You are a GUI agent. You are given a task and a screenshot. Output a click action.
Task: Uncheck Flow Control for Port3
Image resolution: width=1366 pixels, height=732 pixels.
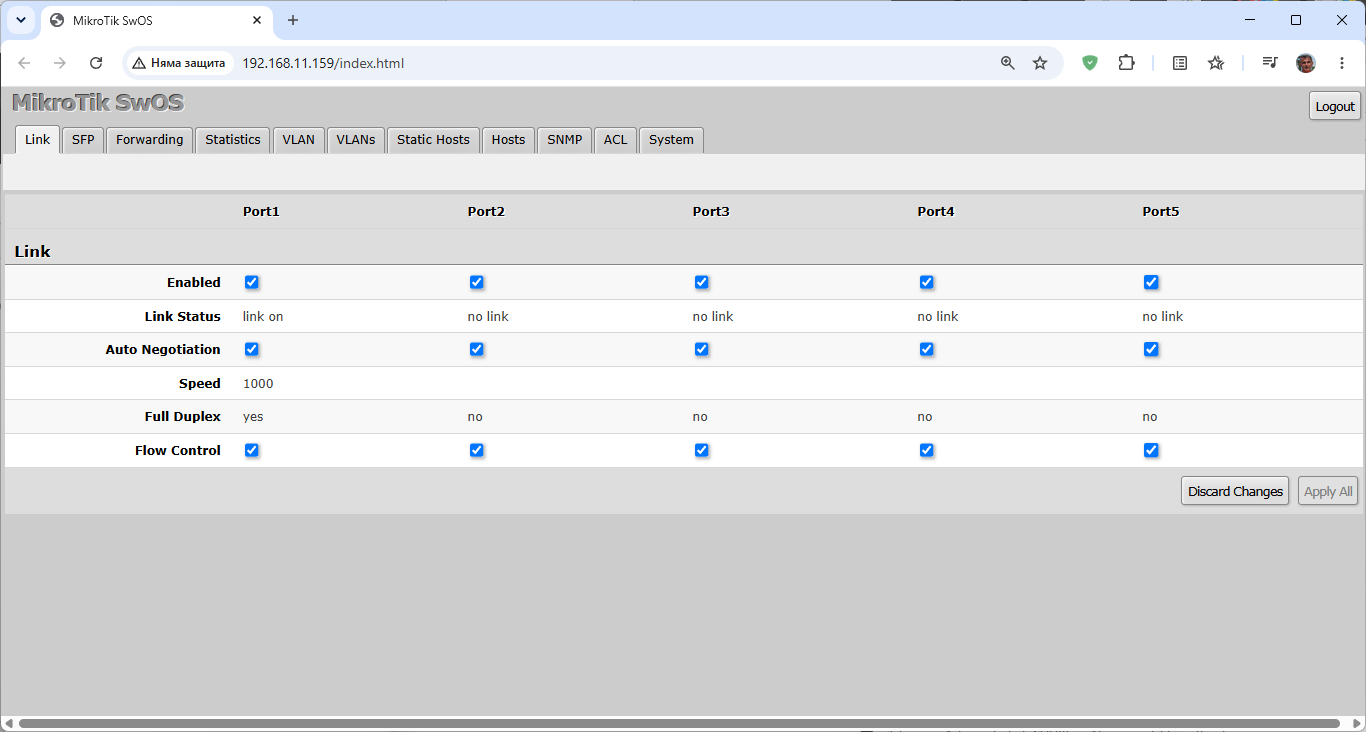click(x=702, y=450)
